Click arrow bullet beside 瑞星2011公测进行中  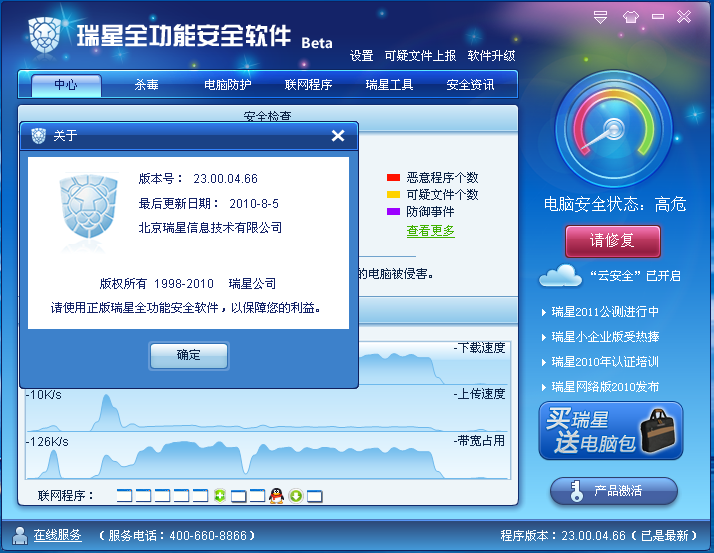[x=544, y=312]
